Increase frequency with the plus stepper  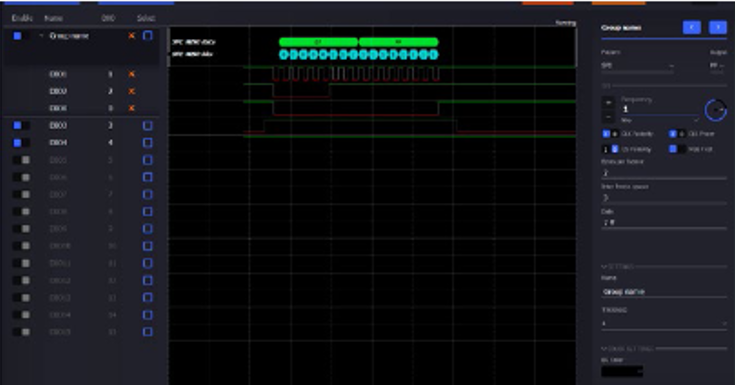[x=608, y=103]
